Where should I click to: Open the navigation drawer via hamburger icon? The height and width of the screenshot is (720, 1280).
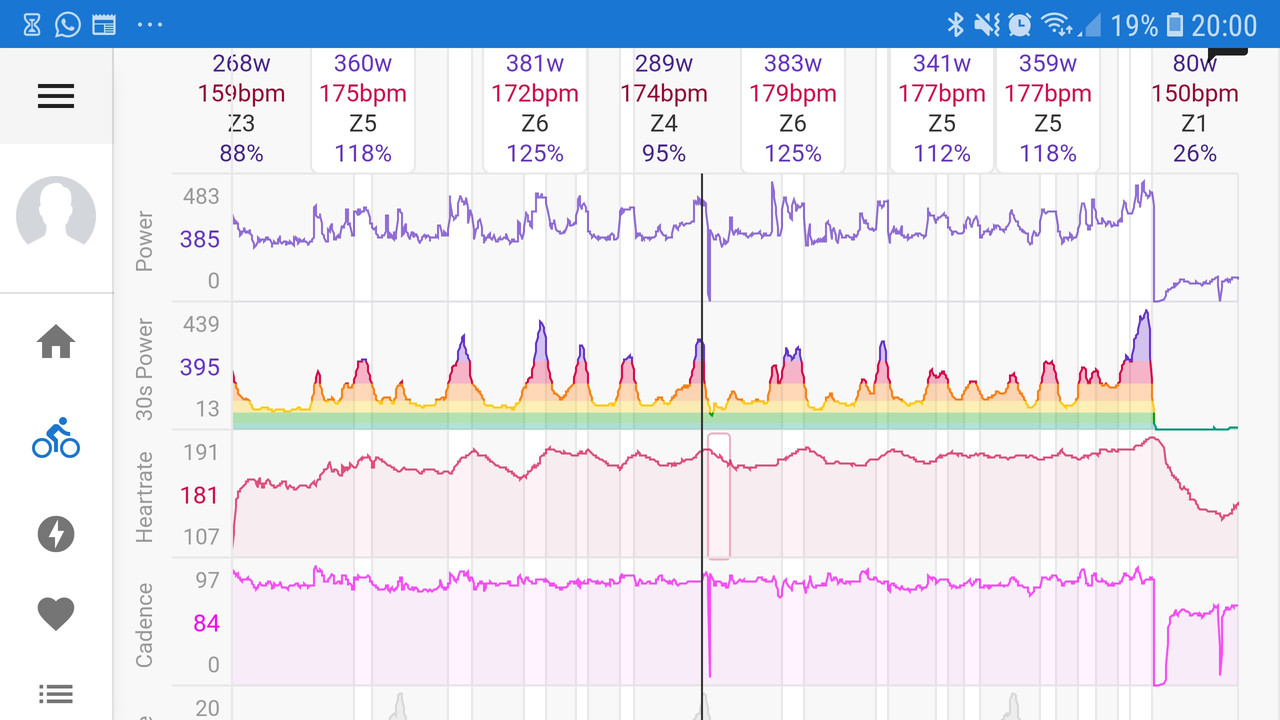pos(55,96)
